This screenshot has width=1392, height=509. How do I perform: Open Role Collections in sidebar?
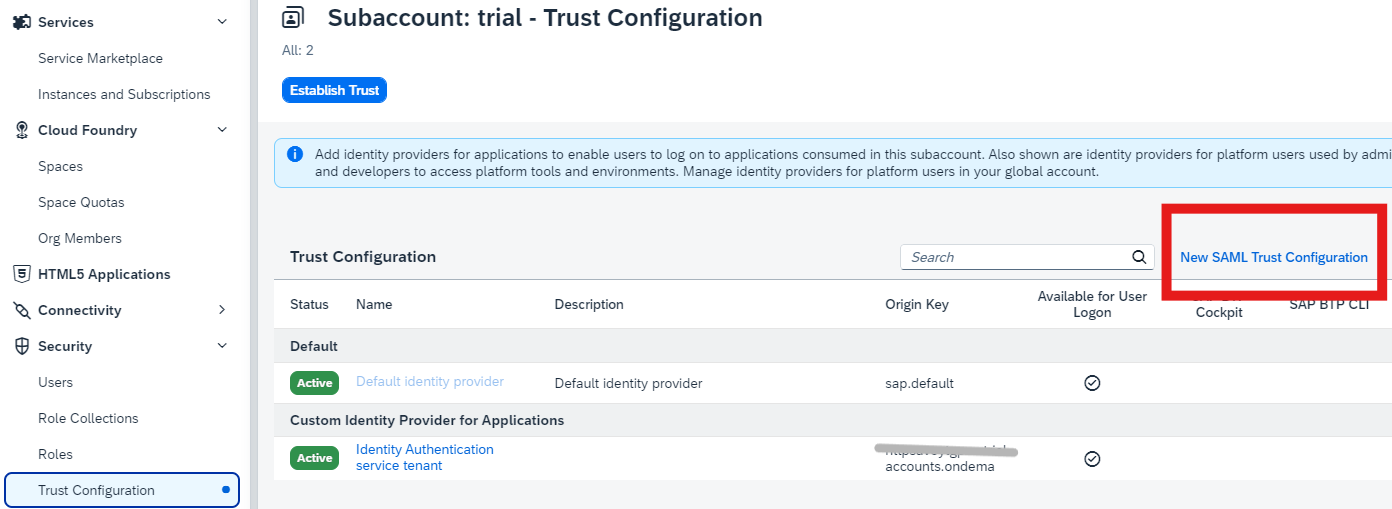[88, 418]
